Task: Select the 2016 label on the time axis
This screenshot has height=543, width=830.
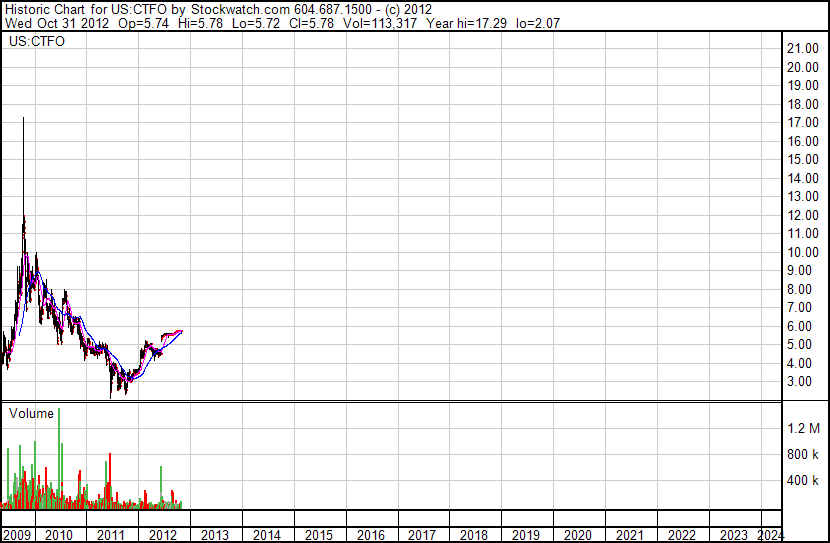Action: coord(371,535)
